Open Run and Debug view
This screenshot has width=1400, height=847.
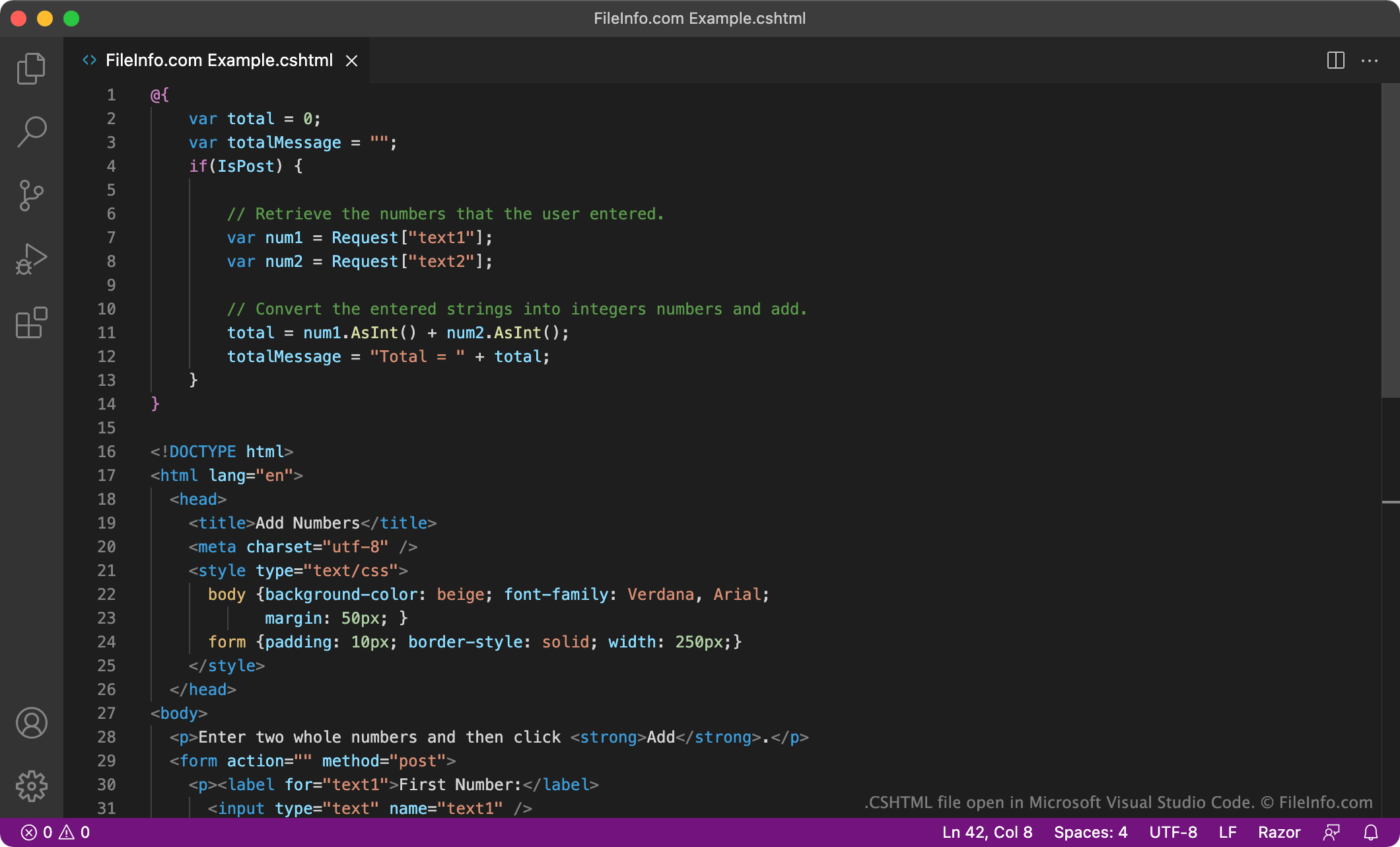tap(31, 259)
